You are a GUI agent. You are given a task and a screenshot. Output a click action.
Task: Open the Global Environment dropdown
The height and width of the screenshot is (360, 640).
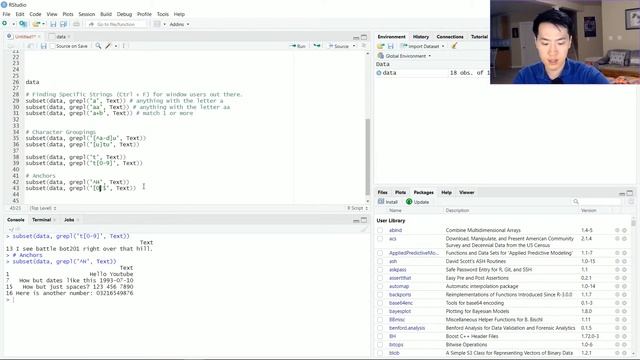(x=404, y=56)
